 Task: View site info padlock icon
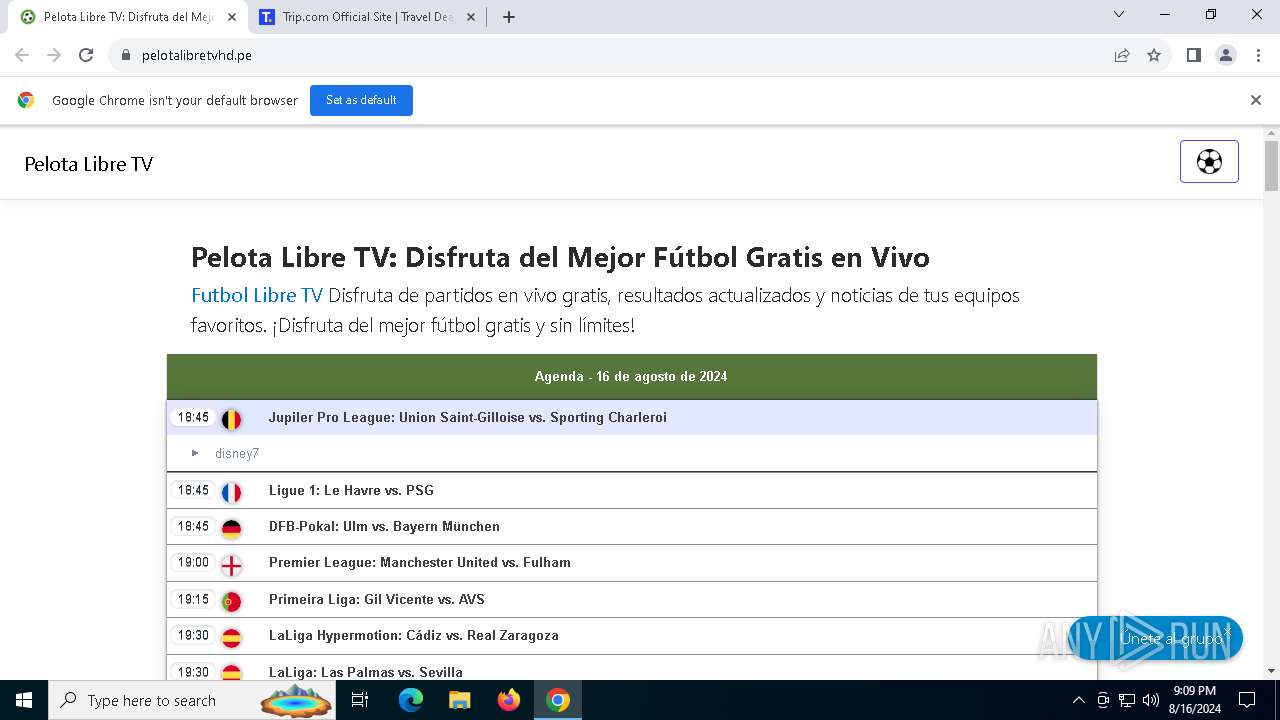125,55
